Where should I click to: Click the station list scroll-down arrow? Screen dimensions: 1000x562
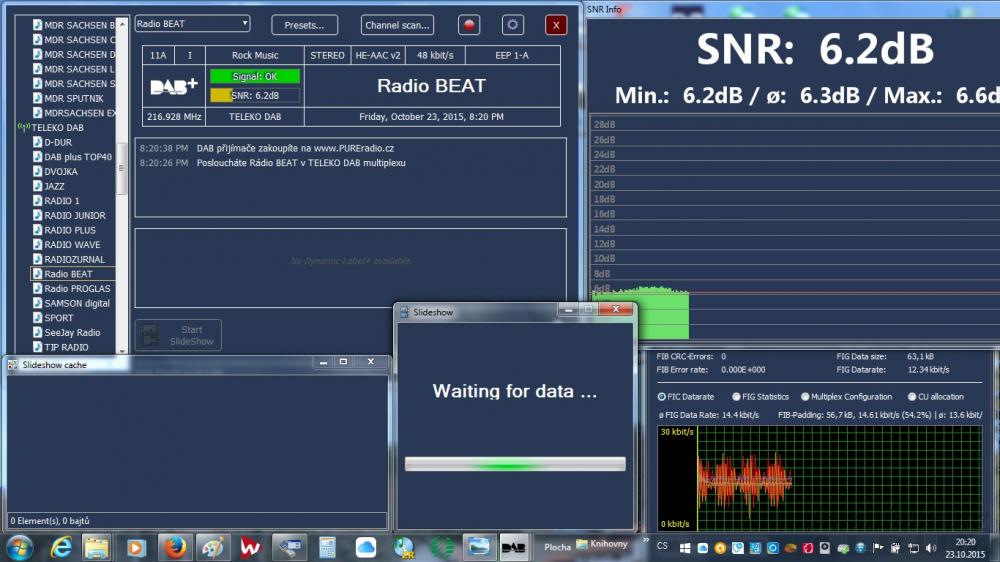(122, 350)
